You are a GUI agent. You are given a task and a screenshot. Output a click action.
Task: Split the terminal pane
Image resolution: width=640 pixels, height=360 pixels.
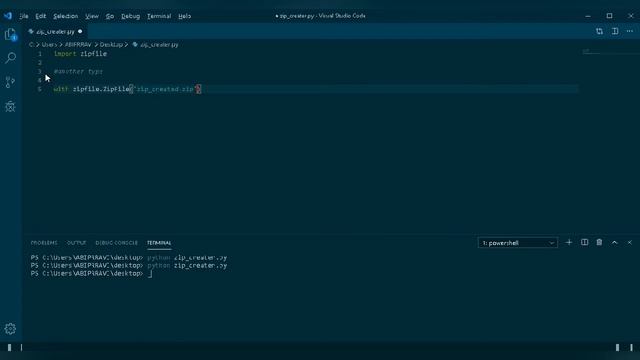(584, 242)
